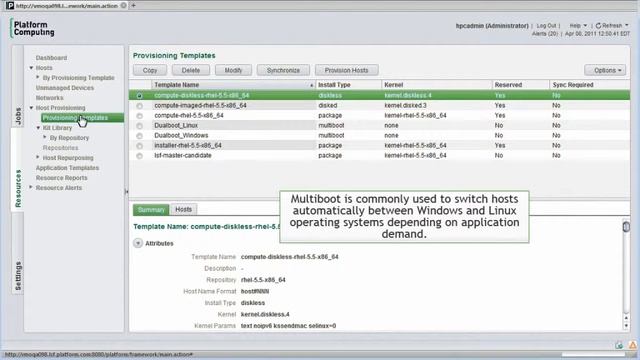Select the Dualboot_Linux radio button
This screenshot has height=360, width=640.
pos(140,126)
